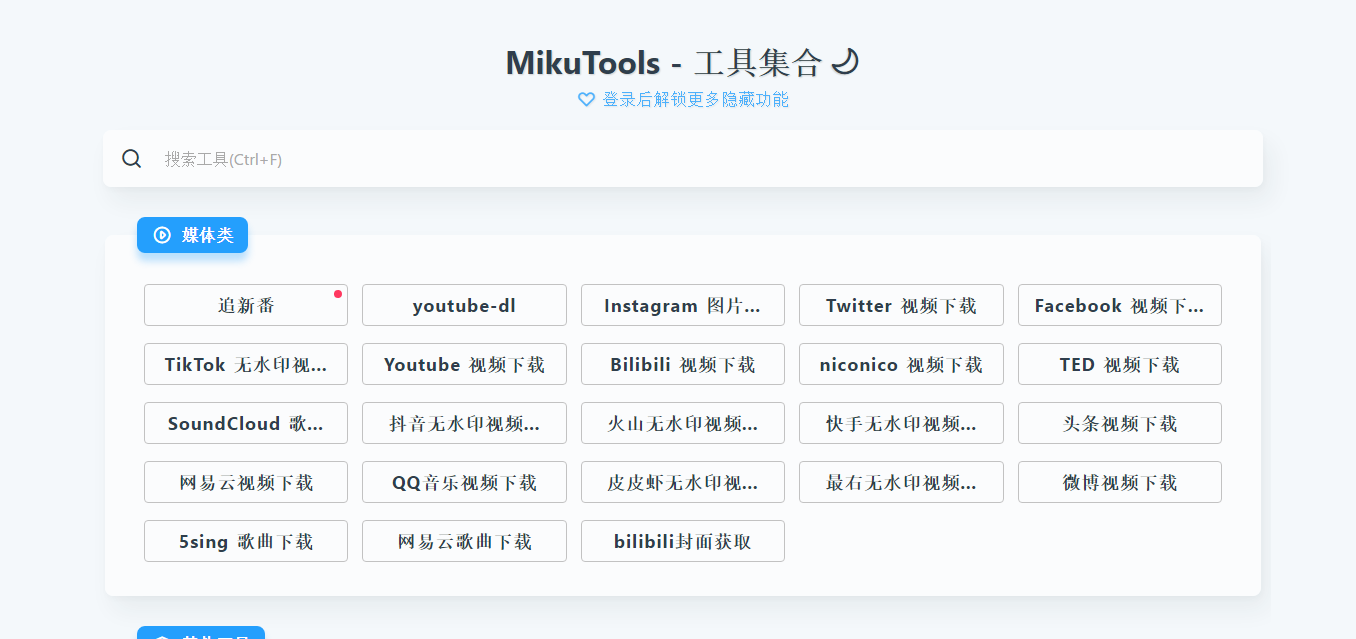Open the 5sing 歌曲下载 tool
The height and width of the screenshot is (639, 1356).
point(246,541)
